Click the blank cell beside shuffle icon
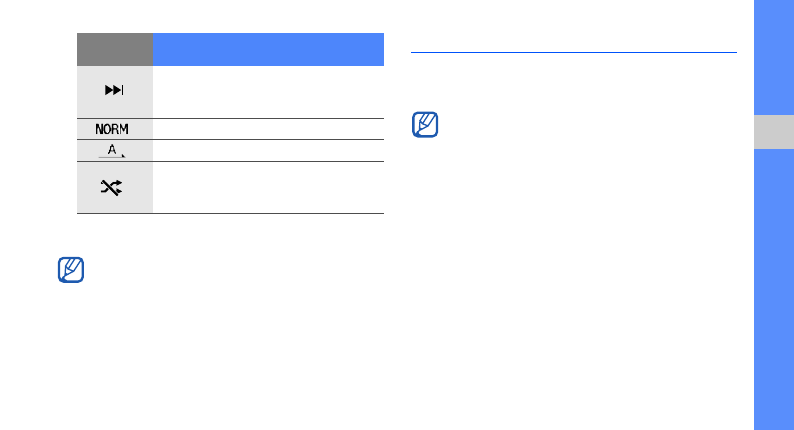 [268, 187]
